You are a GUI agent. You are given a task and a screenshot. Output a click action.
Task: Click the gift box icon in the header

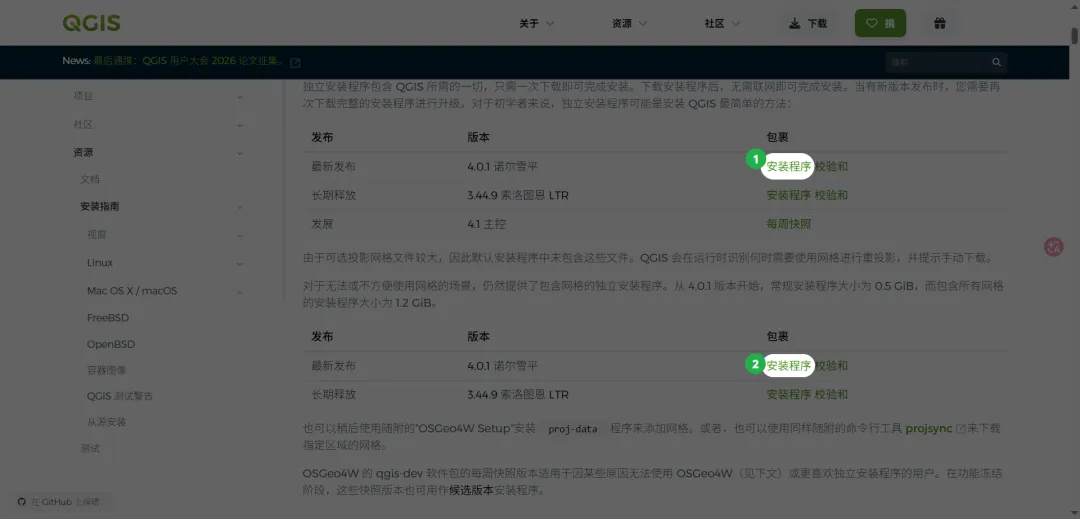939,23
